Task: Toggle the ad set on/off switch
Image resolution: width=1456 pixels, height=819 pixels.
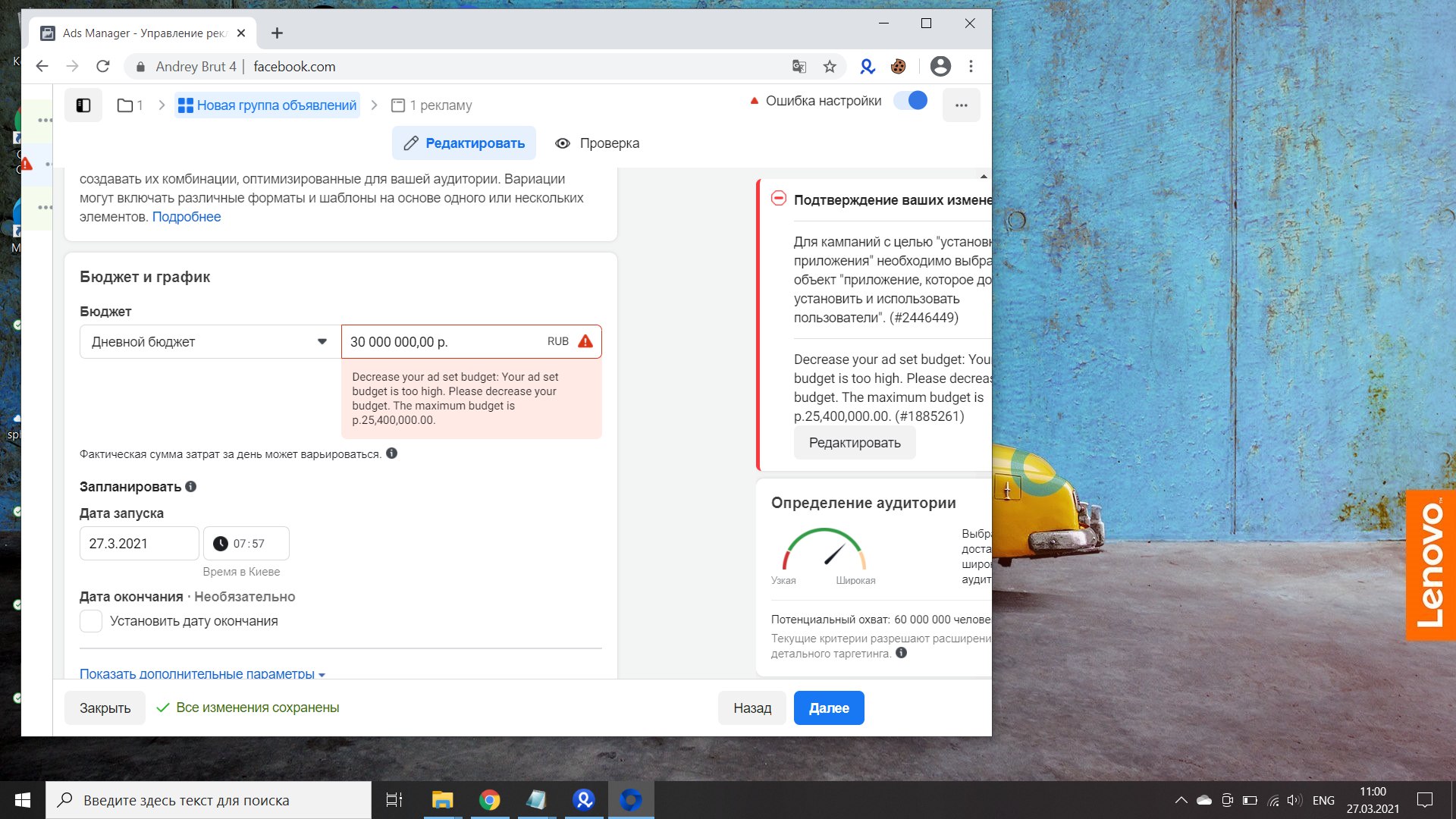Action: click(x=910, y=101)
